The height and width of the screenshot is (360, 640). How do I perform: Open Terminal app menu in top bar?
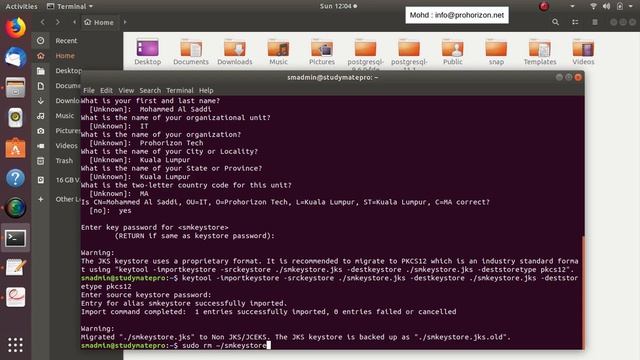point(70,6)
